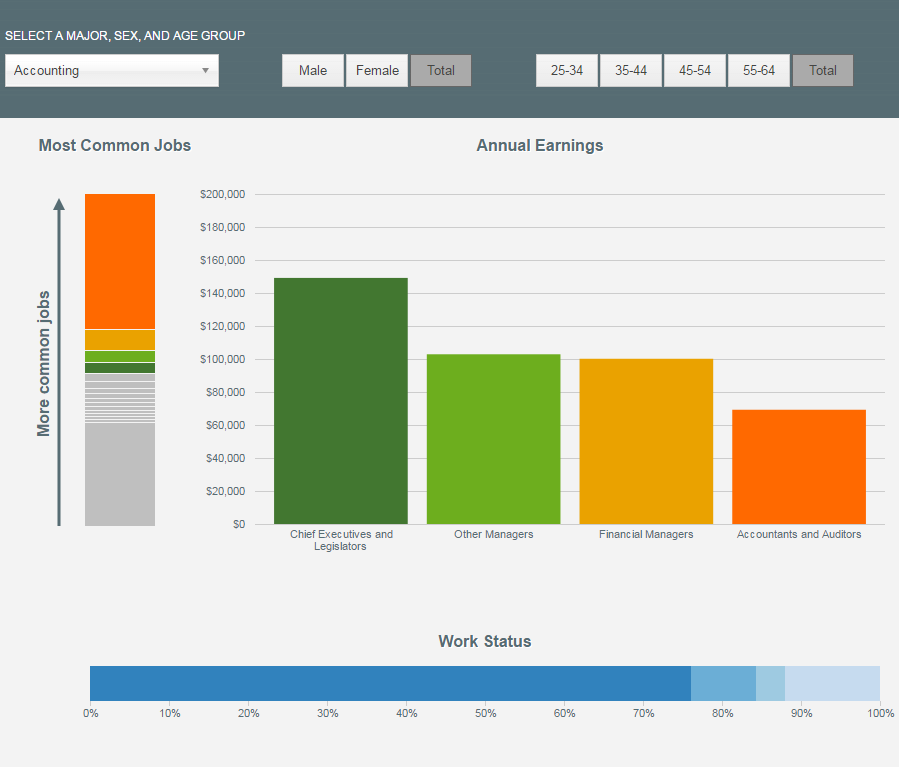Select the "35-44" age group

[x=631, y=70]
